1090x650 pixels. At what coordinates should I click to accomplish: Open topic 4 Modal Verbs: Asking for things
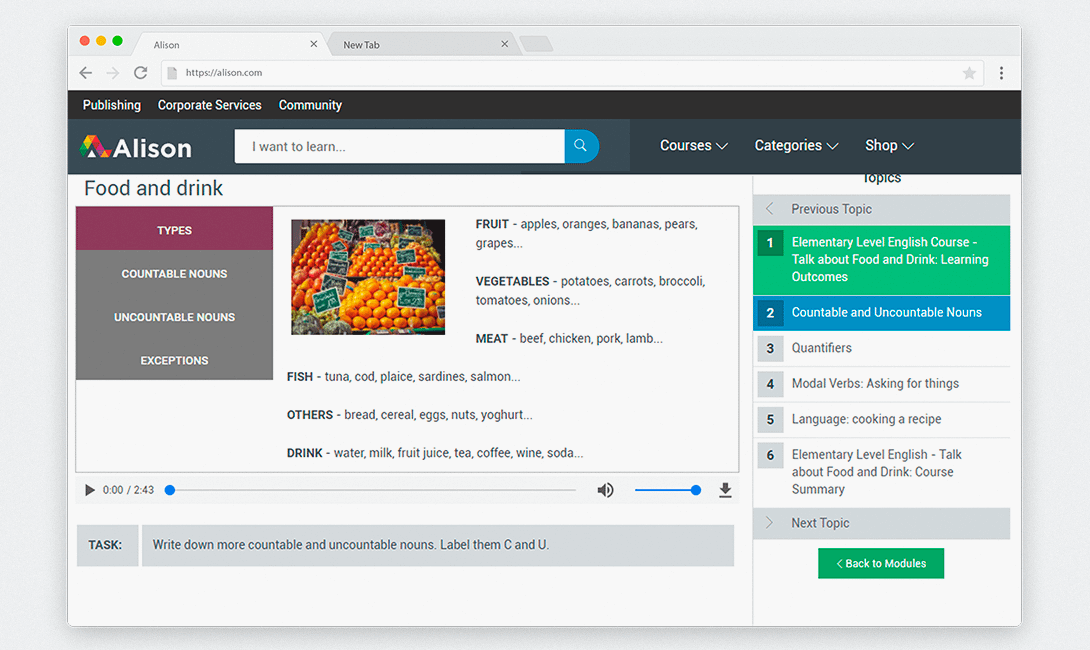[x=881, y=384]
